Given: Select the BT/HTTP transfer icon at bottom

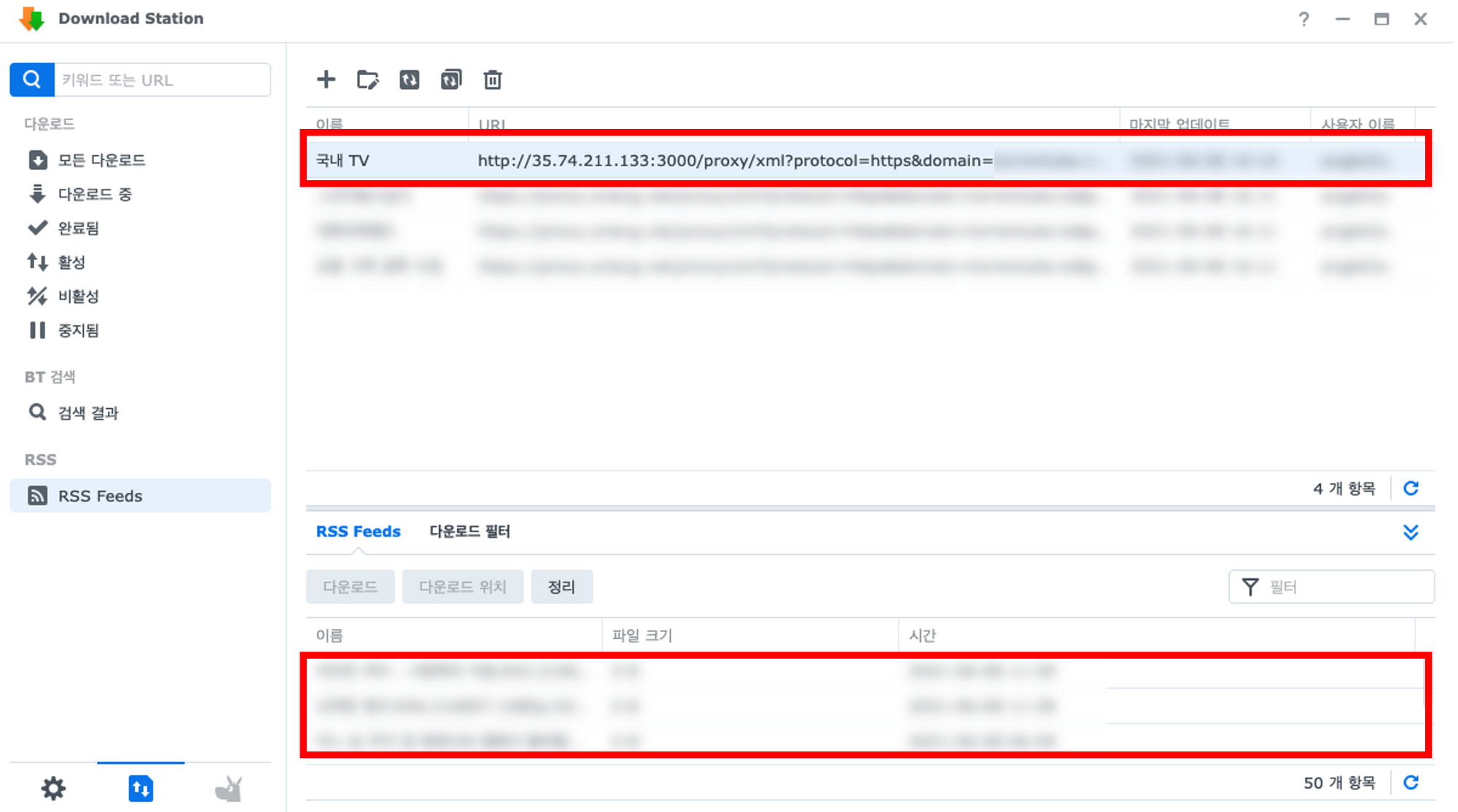Looking at the screenshot, I should click(141, 788).
